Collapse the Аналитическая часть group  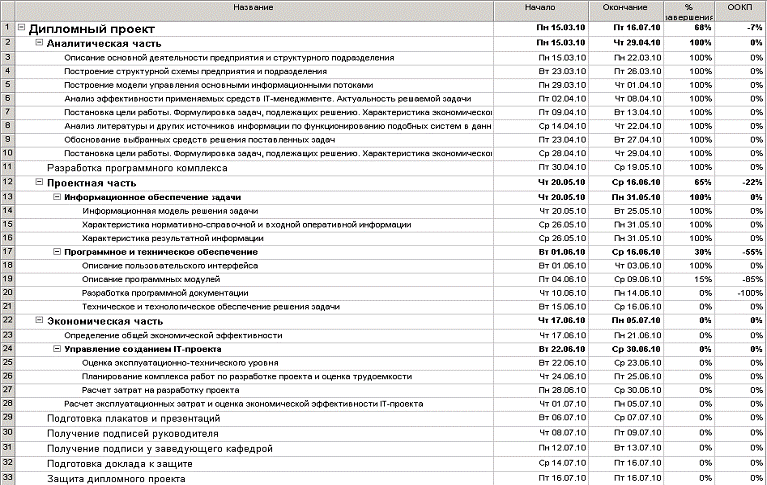coord(39,44)
